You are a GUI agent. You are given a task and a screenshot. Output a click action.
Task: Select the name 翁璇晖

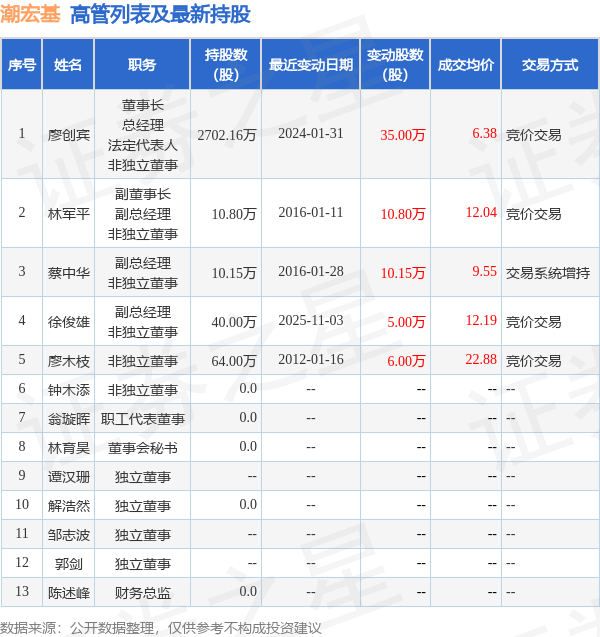click(x=69, y=419)
